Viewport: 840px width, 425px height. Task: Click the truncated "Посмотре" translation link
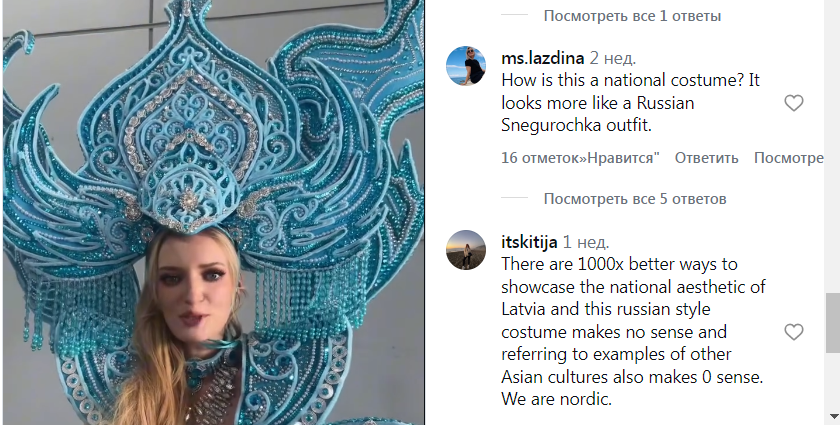click(x=788, y=158)
